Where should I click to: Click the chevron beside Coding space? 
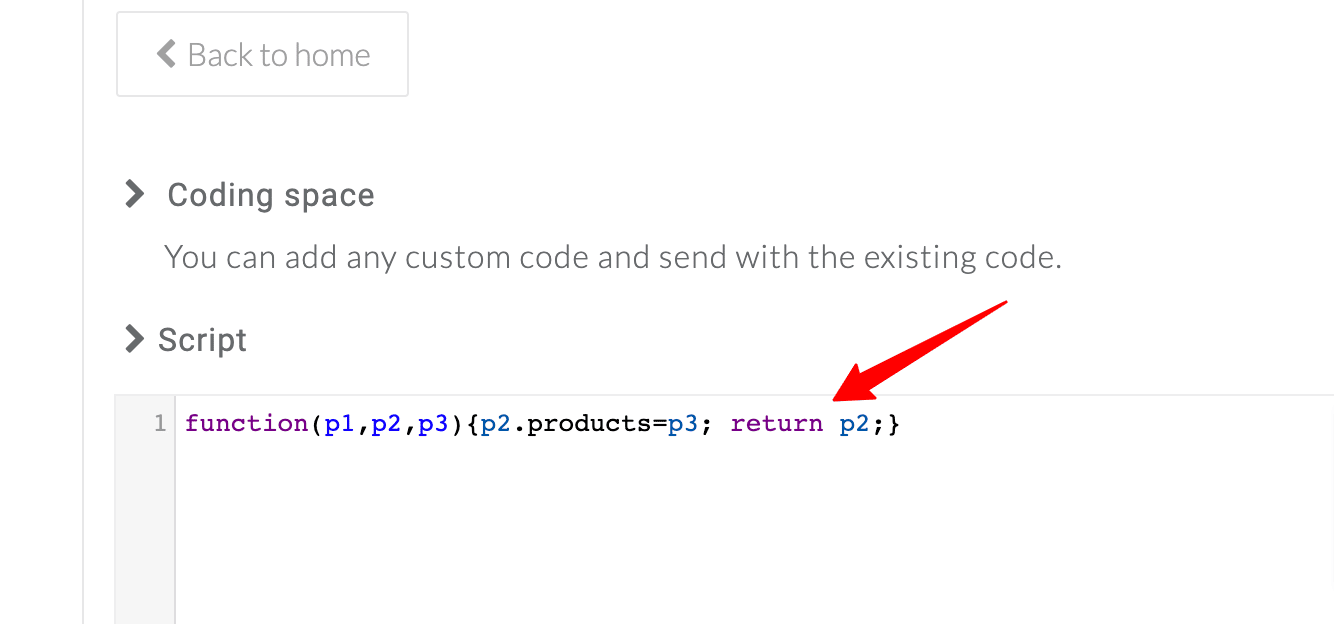tap(133, 194)
